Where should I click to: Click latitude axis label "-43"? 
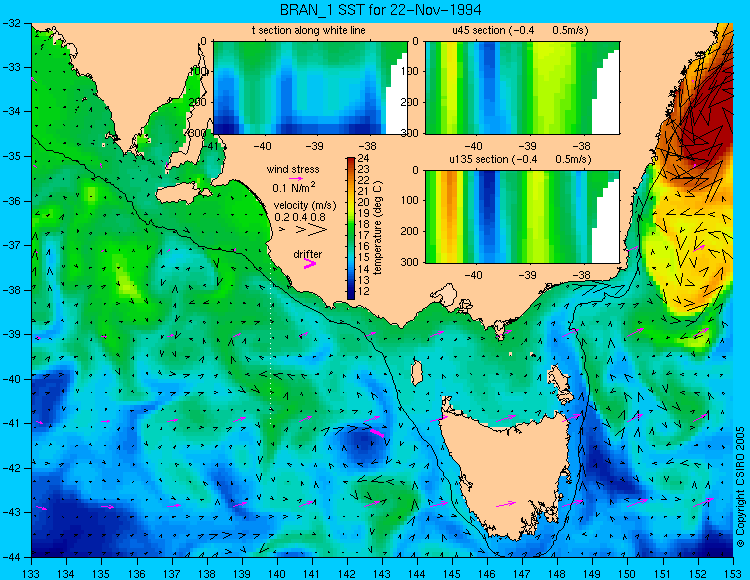coord(11,512)
